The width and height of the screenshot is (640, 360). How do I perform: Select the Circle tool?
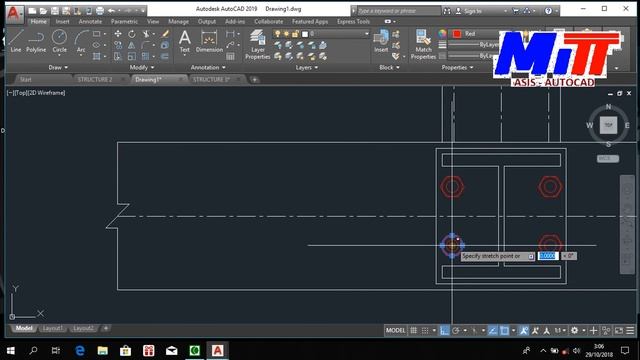(x=59, y=41)
